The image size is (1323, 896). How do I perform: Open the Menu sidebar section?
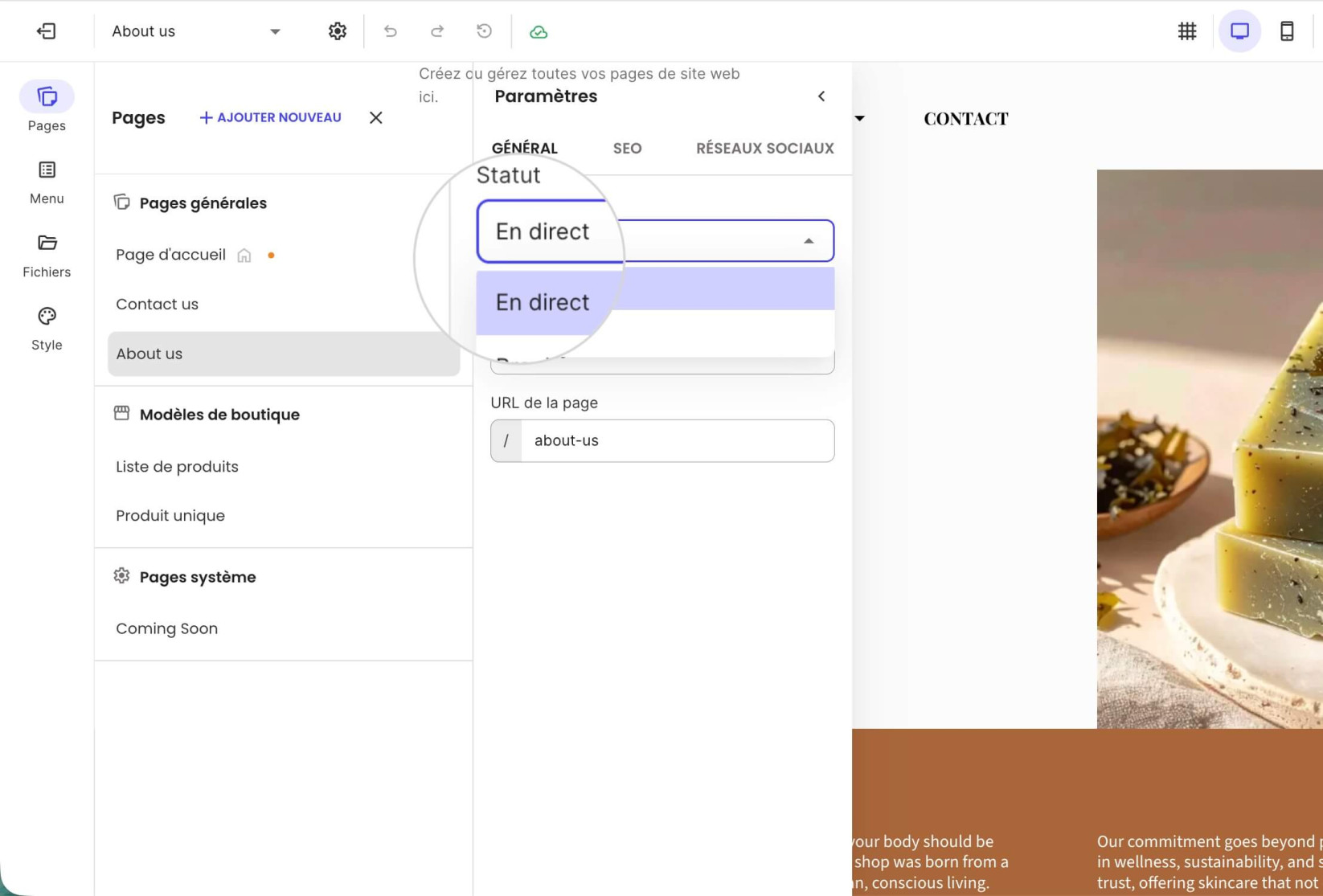(47, 182)
